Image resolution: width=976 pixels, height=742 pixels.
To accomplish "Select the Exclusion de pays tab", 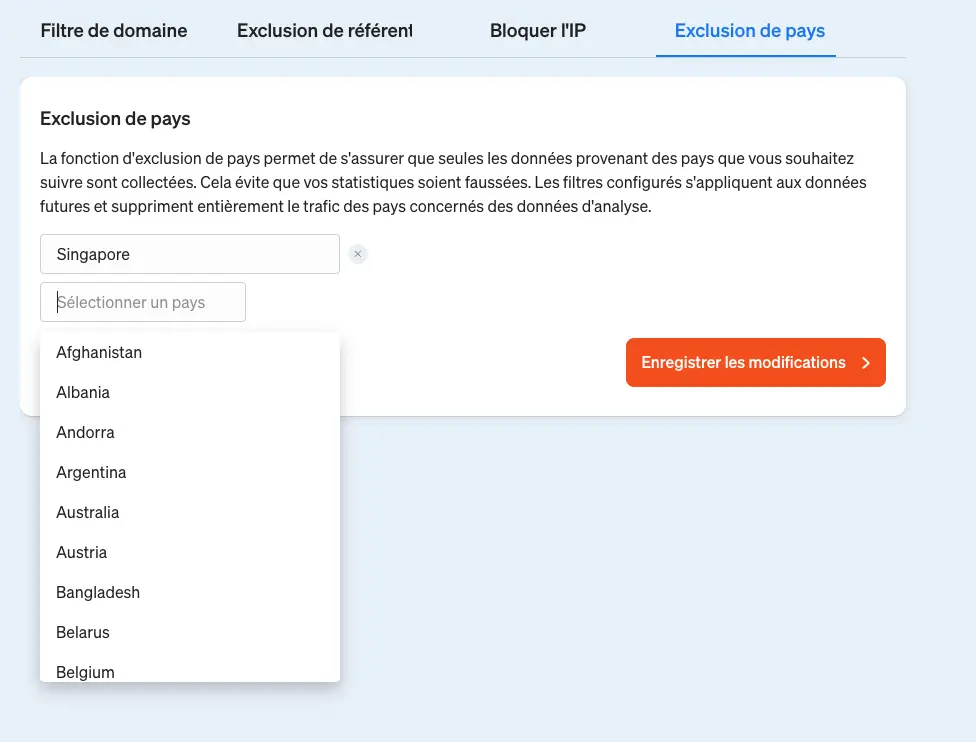I will (749, 31).
